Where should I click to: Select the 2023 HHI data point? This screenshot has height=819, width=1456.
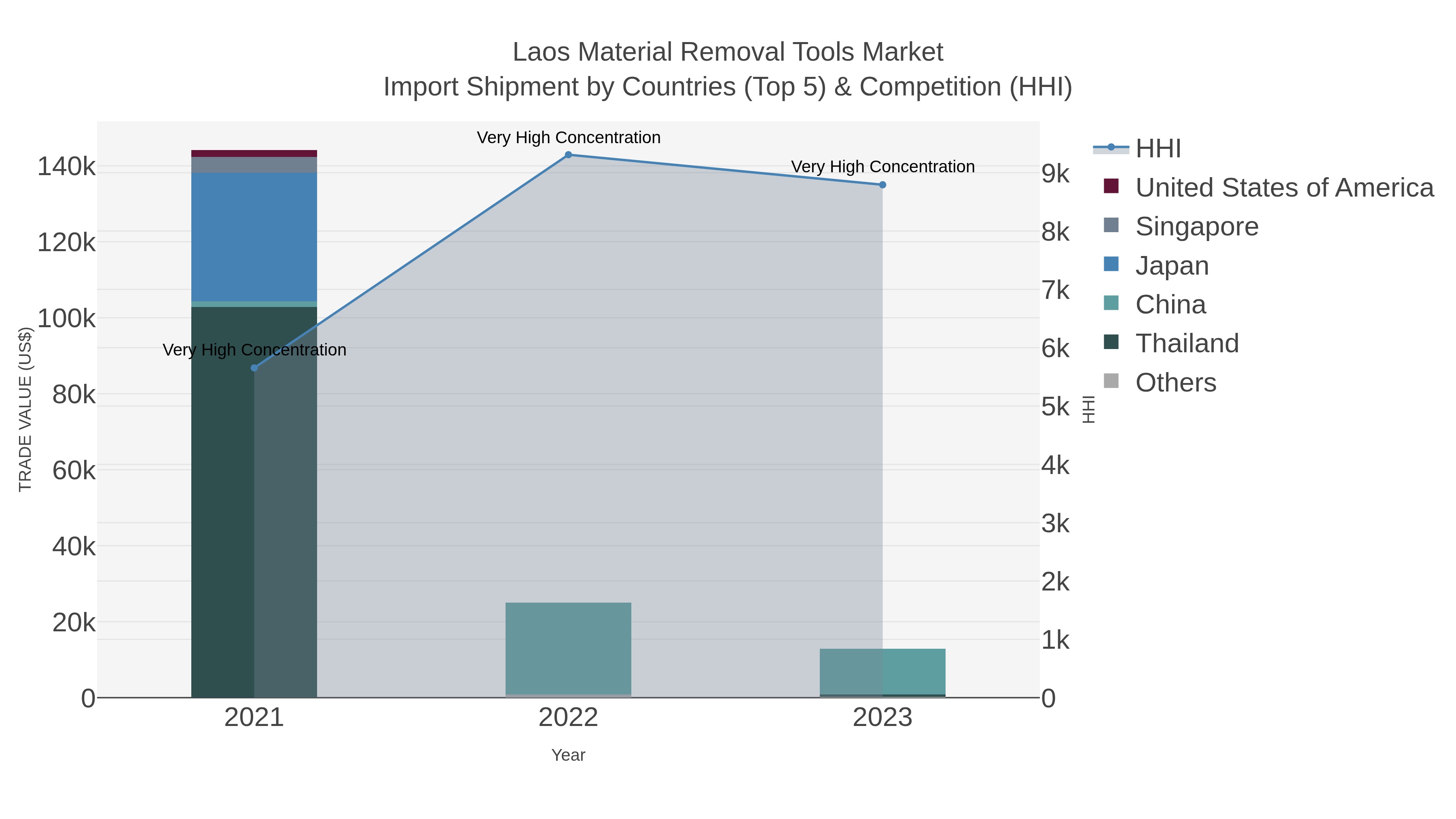pos(882,185)
